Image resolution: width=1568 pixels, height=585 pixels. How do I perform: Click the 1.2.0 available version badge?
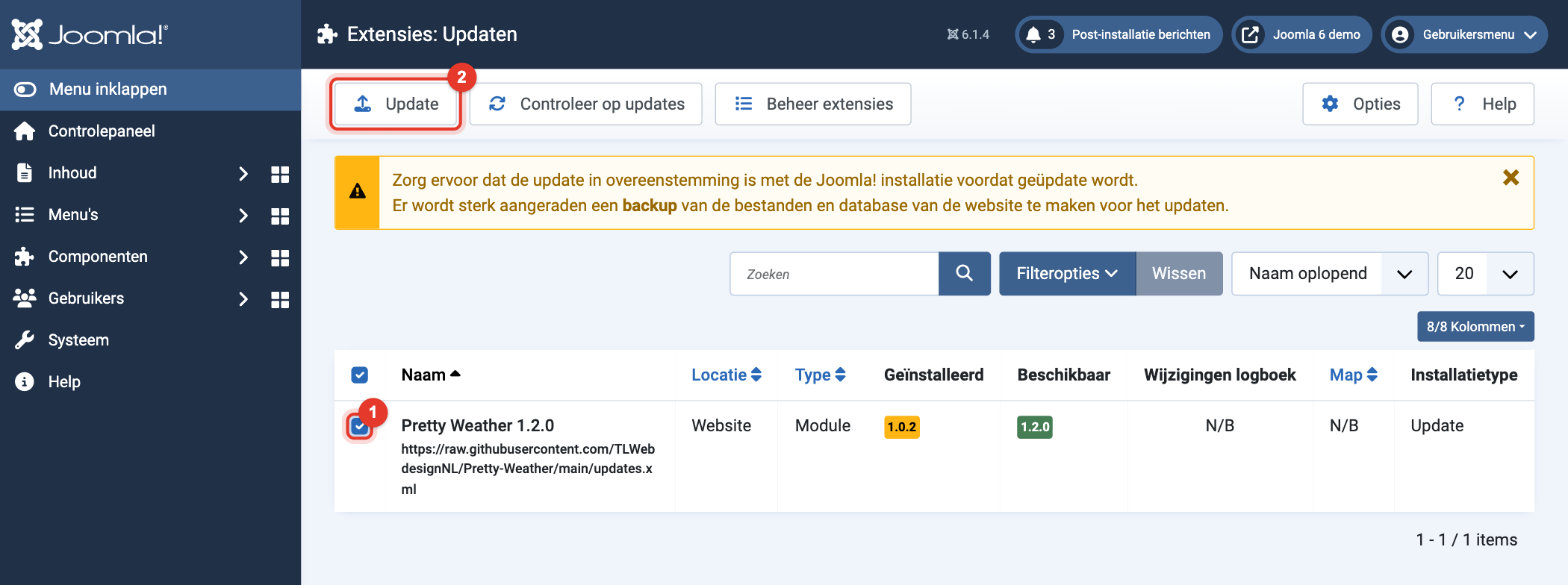[x=1035, y=427]
